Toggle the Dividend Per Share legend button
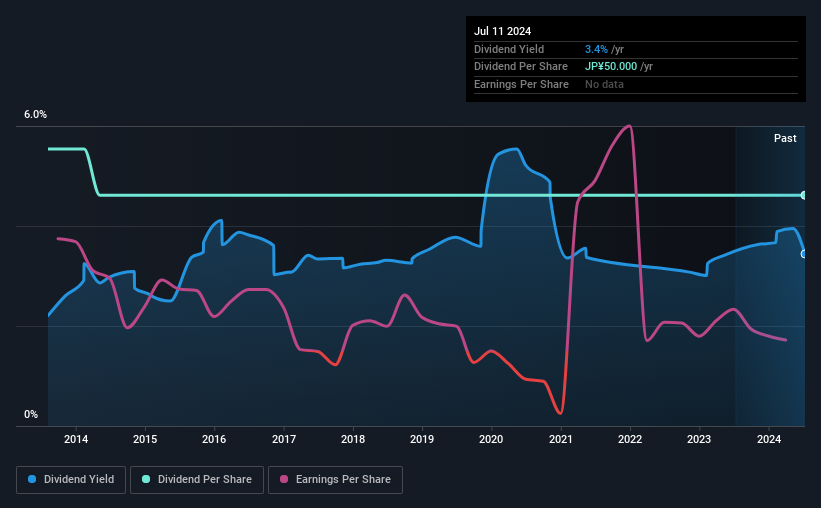Viewport: 821px width, 508px height. [x=197, y=480]
